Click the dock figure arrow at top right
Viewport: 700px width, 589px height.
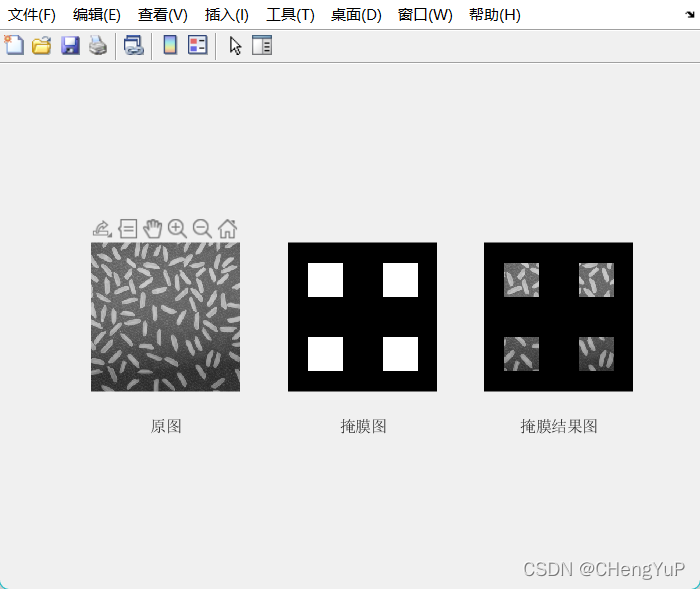point(690,15)
